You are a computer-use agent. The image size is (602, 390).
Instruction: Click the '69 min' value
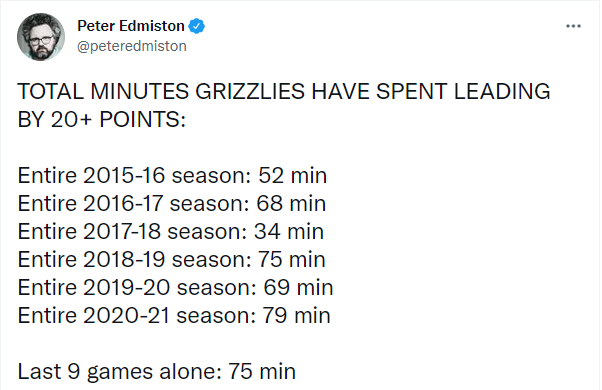pyautogui.click(x=298, y=288)
